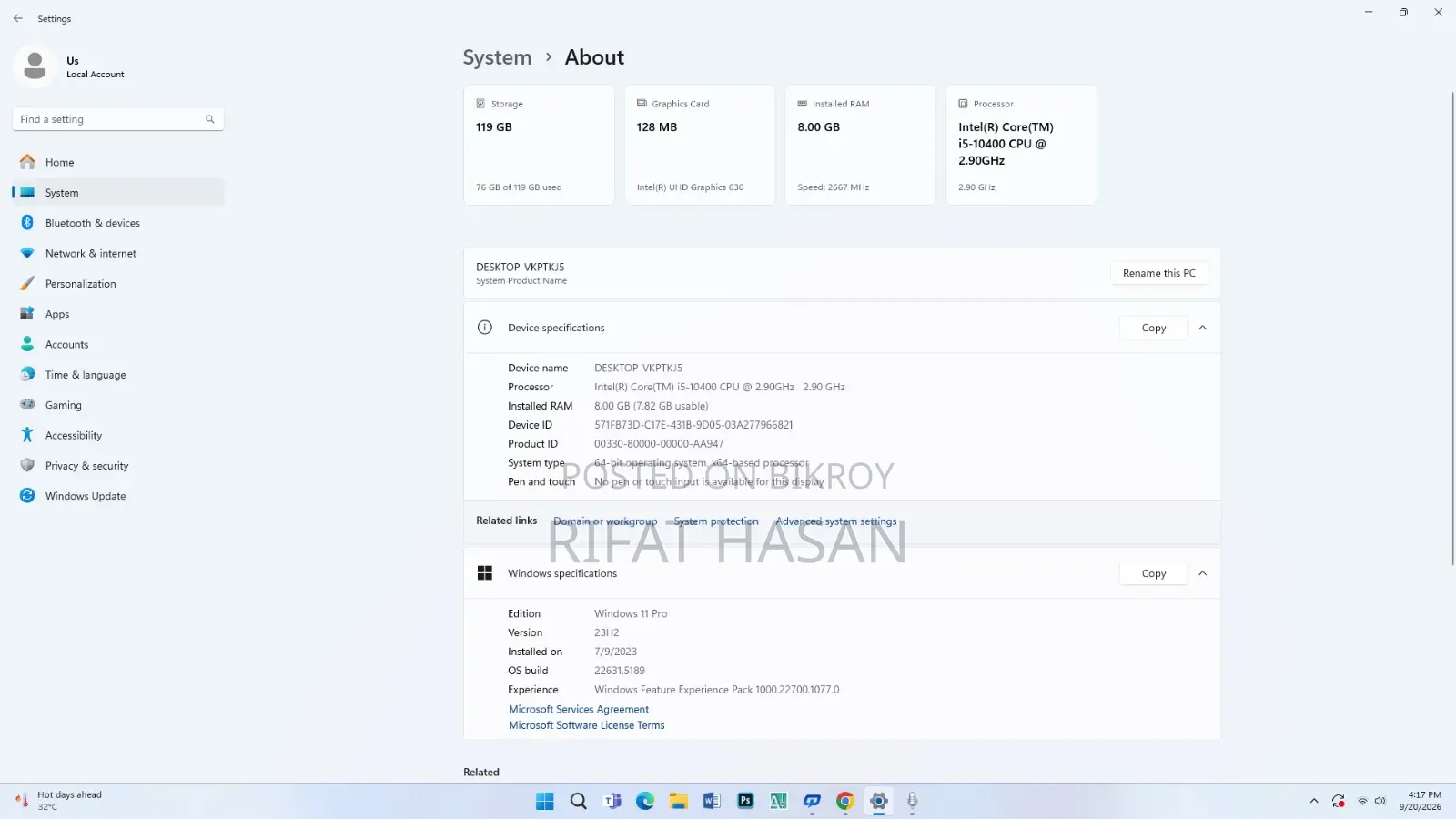Click the search magnifier in Find a setting
Screen dimensions: 1456x819
209,119
